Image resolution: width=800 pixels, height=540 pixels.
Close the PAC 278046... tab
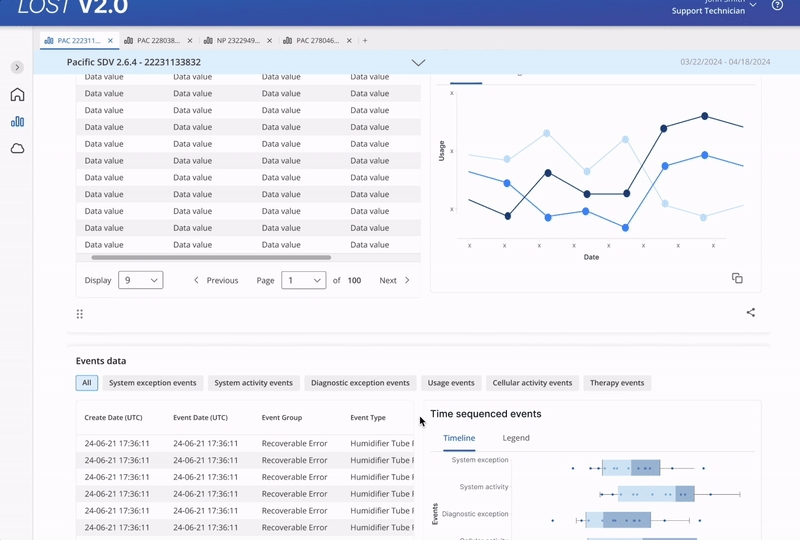coord(349,40)
